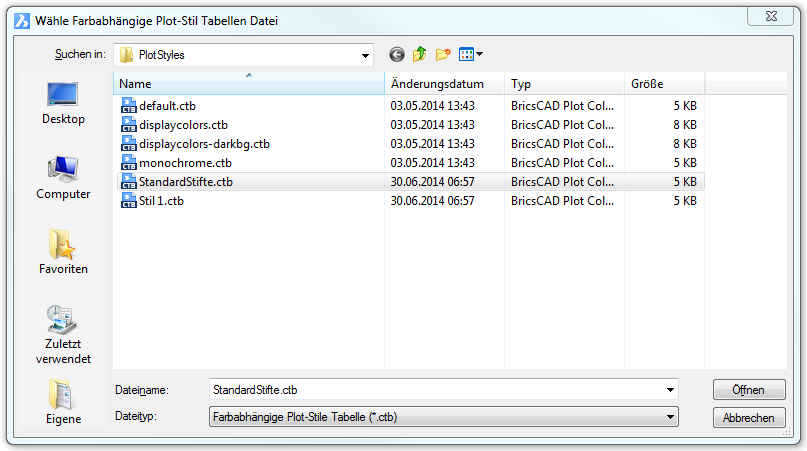Select the displaycolors-darkbg.ctb file
The height and width of the screenshot is (451, 807).
[x=204, y=143]
